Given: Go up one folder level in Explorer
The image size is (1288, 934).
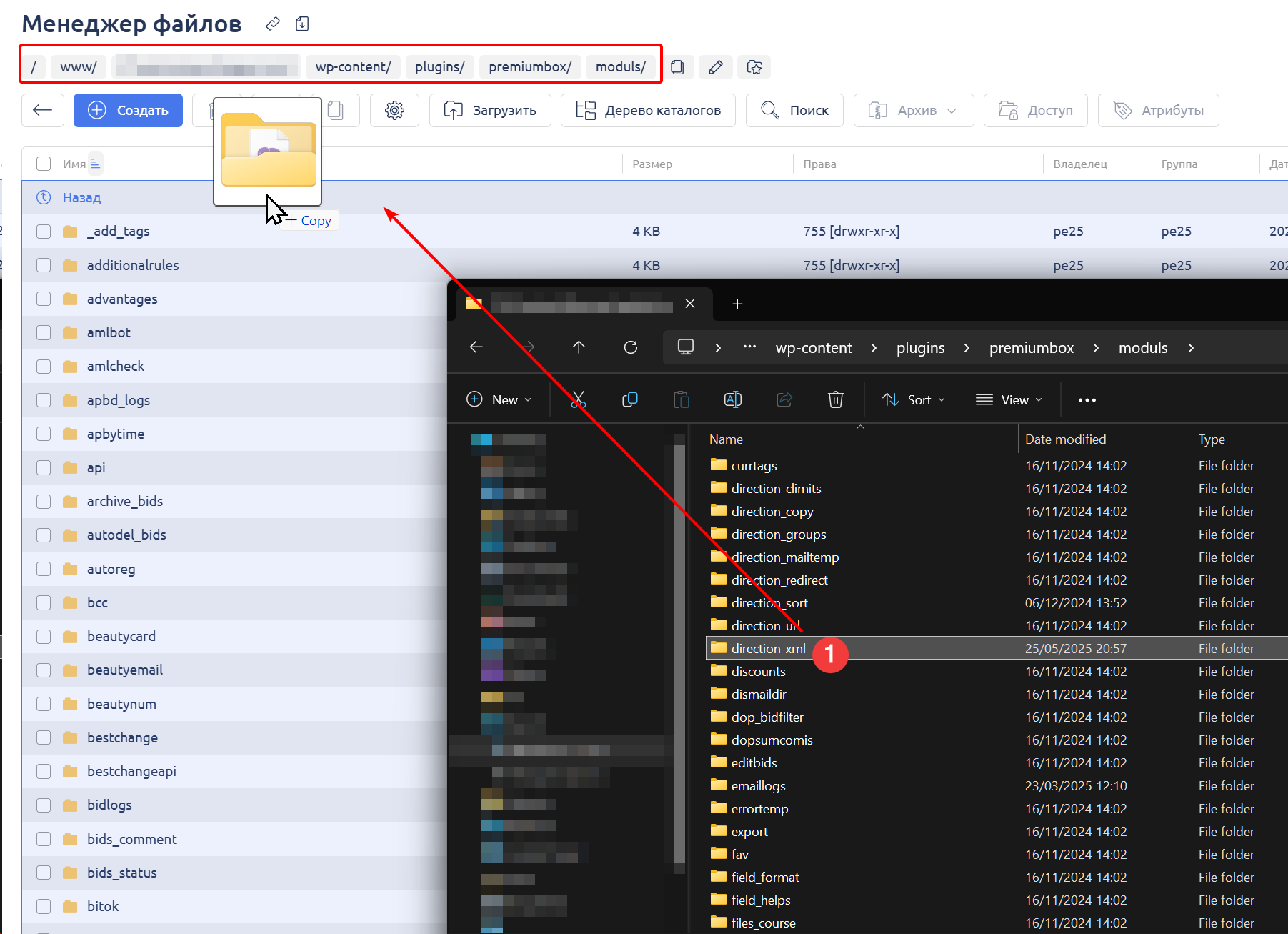Looking at the screenshot, I should [579, 347].
